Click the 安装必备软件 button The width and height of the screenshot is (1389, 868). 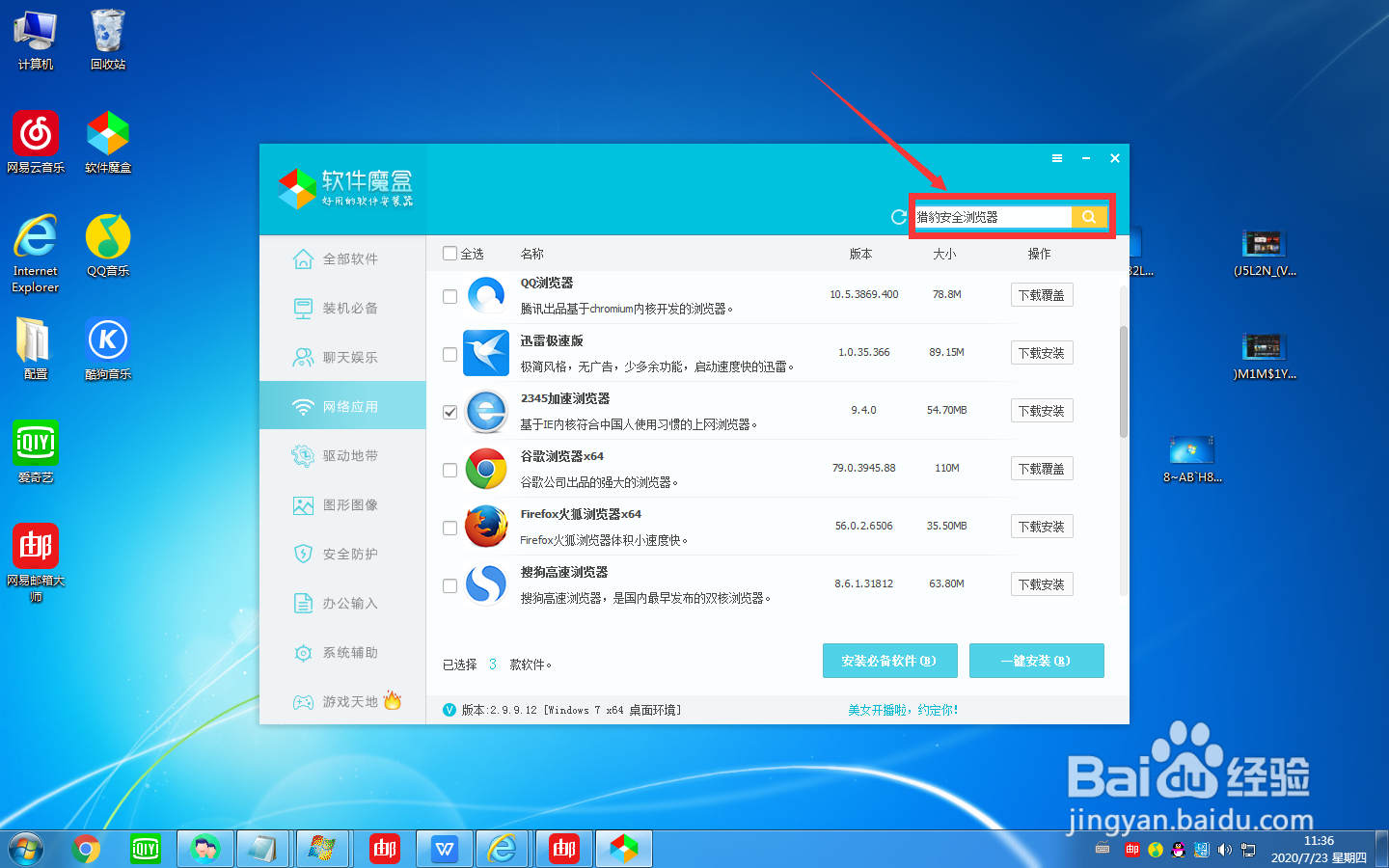pos(889,661)
